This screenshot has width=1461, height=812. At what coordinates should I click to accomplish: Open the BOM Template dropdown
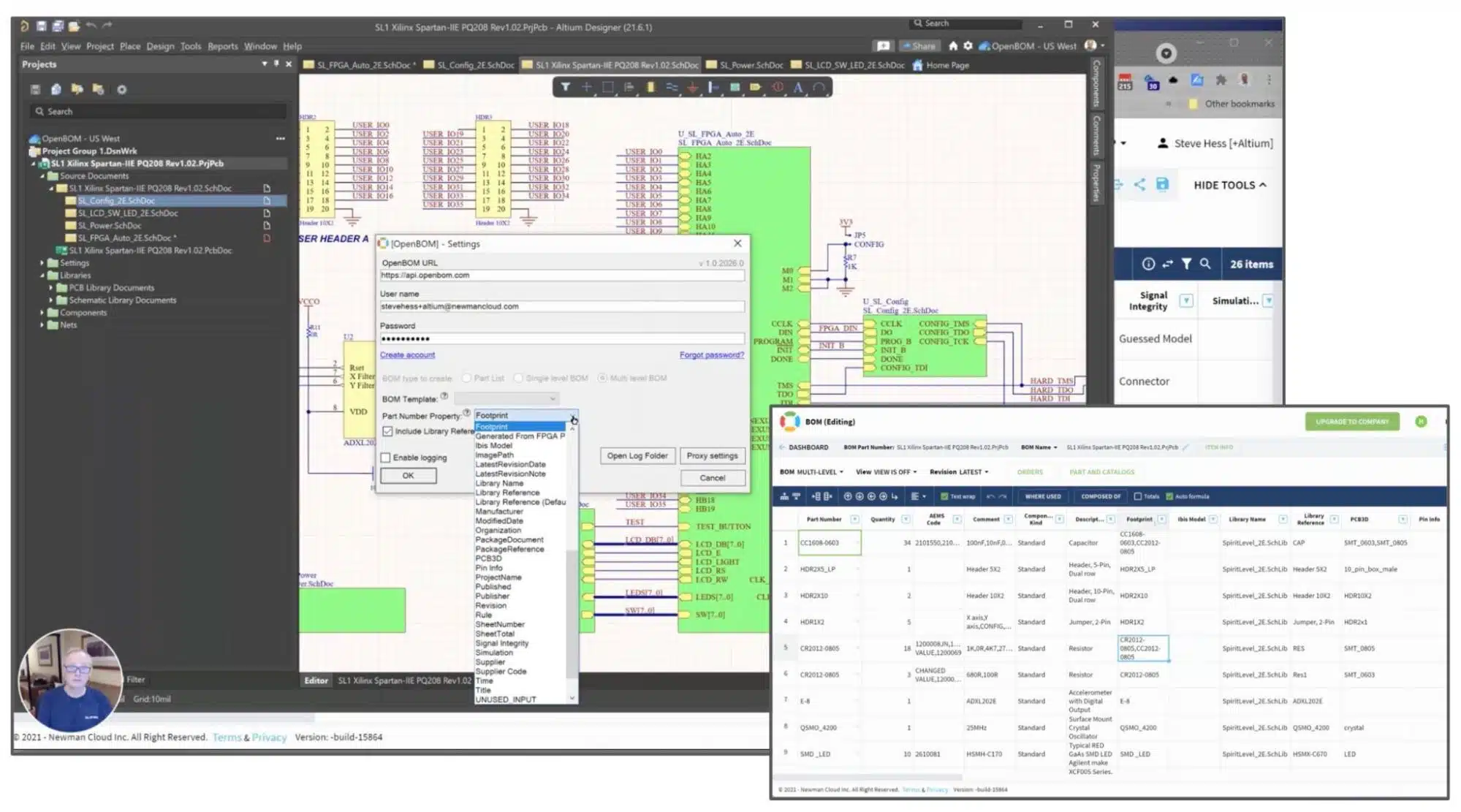[506, 398]
